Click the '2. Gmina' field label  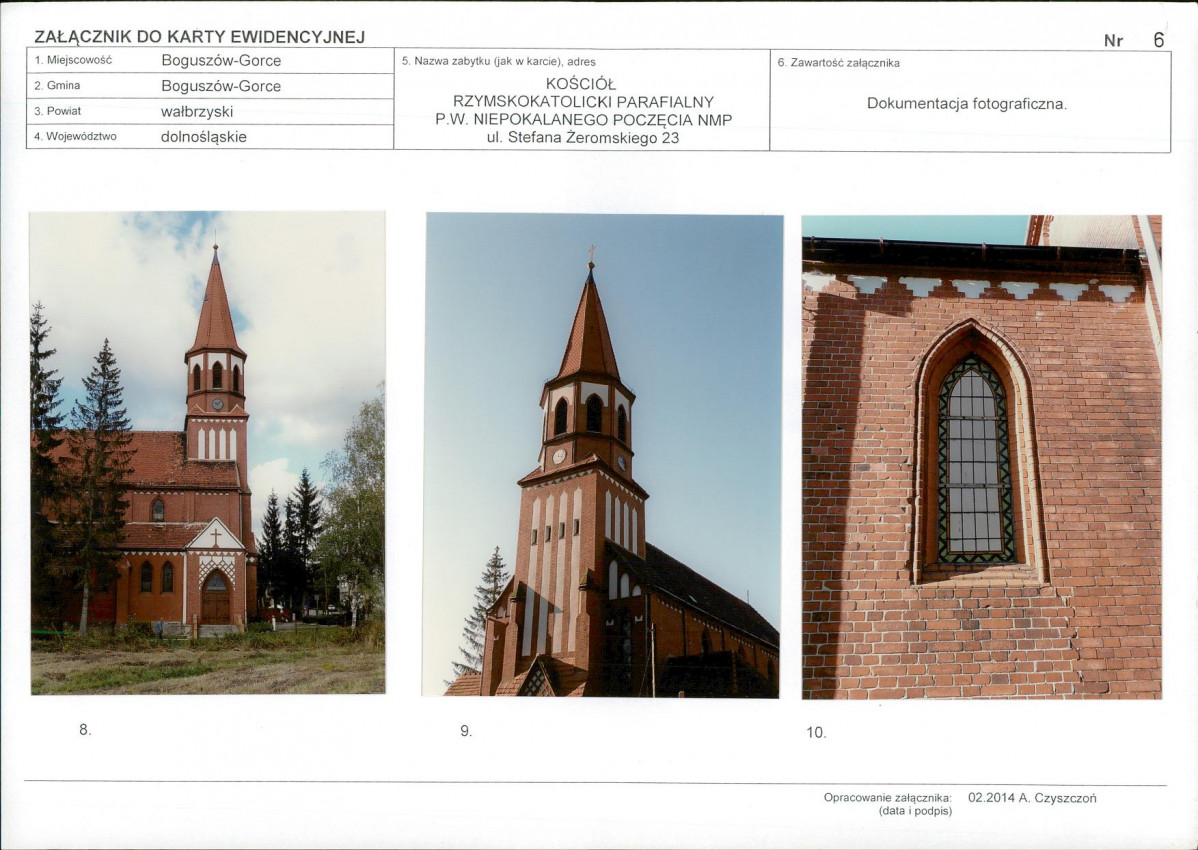(x=57, y=86)
